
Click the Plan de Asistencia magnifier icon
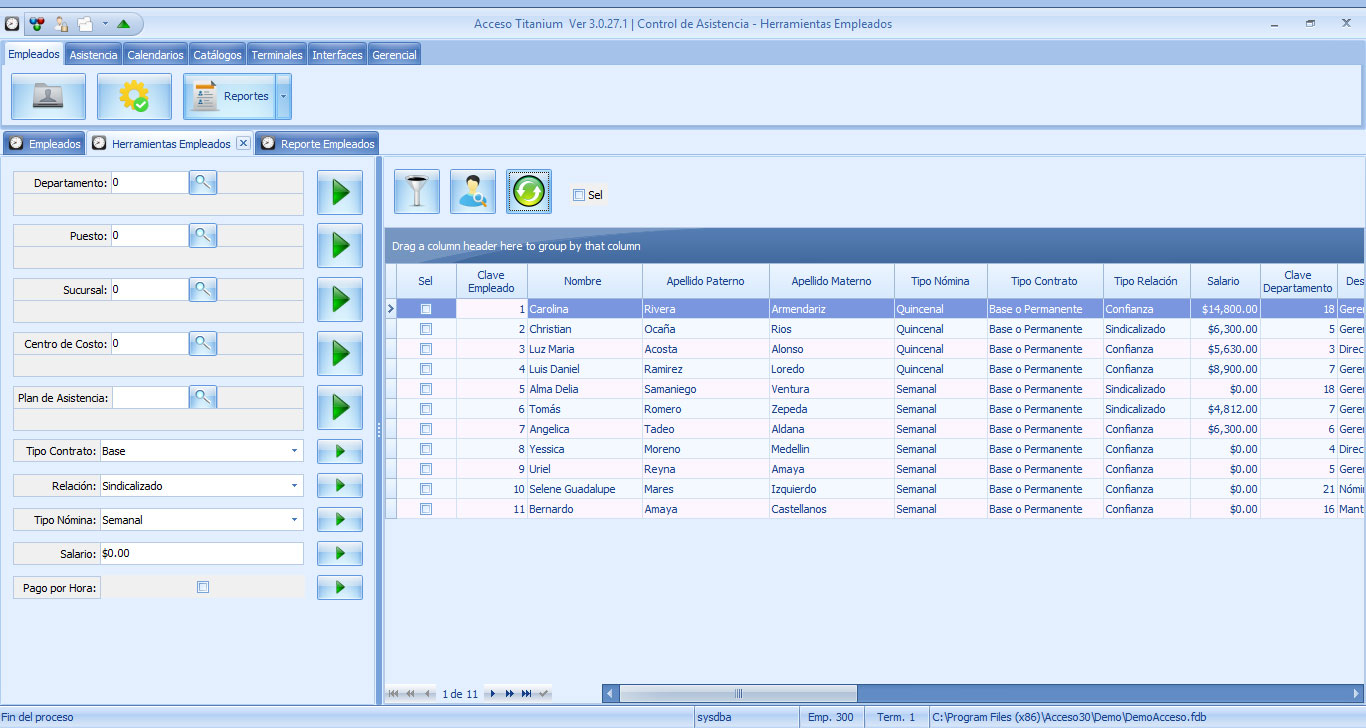[203, 397]
